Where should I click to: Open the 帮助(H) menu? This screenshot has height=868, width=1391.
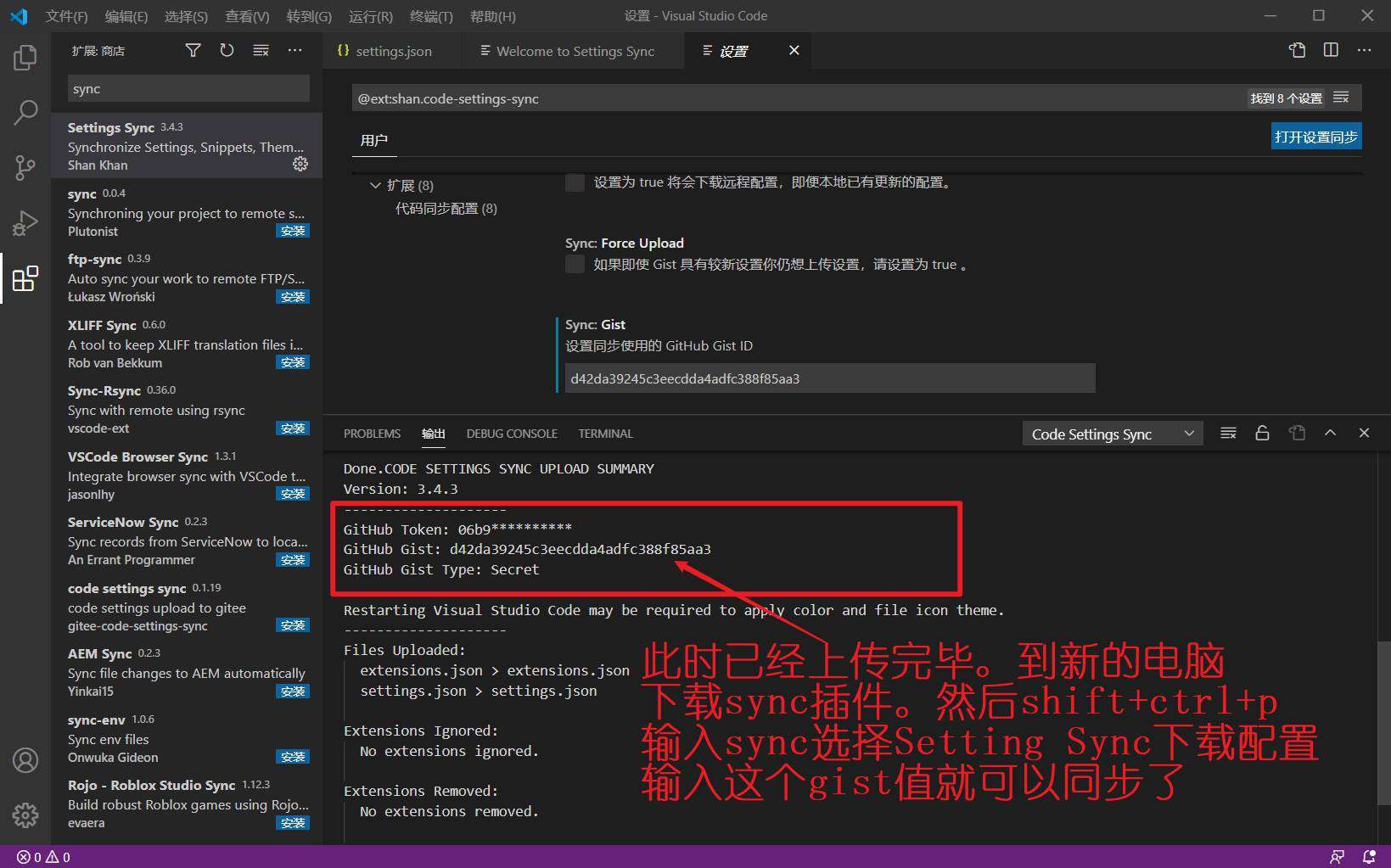(492, 16)
